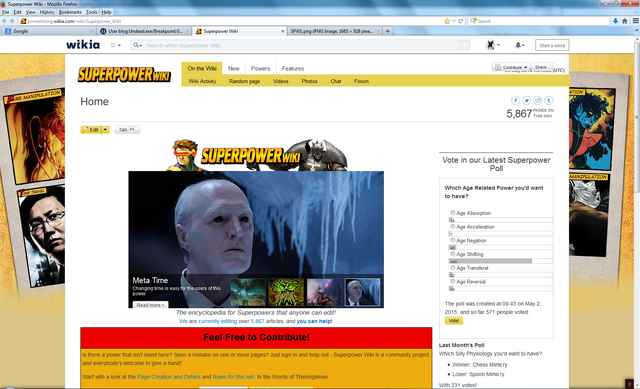The height and width of the screenshot is (389, 640).
Task: Open the Tools menu
Action: pyautogui.click(x=92, y=12)
